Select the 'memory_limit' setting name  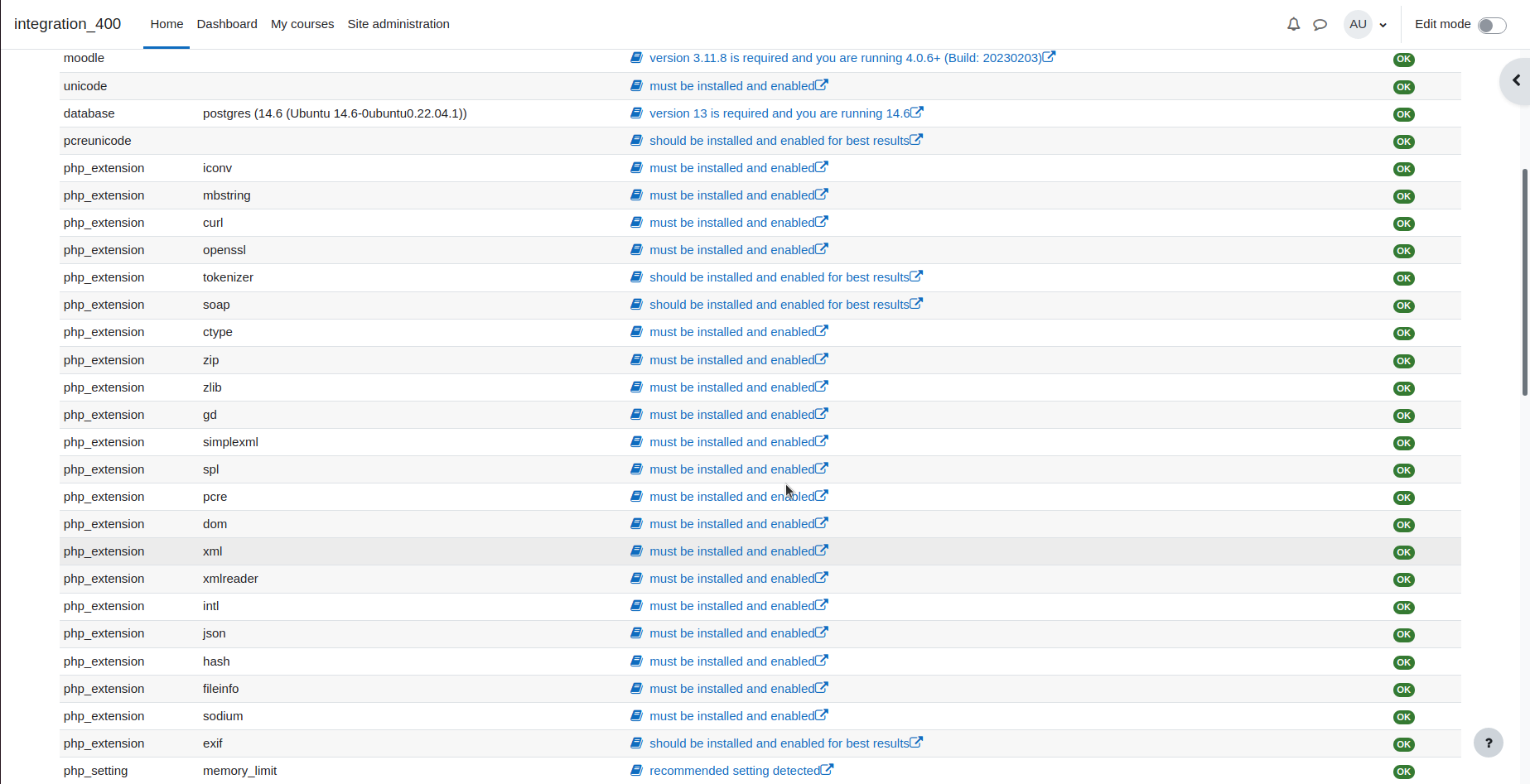(x=239, y=771)
